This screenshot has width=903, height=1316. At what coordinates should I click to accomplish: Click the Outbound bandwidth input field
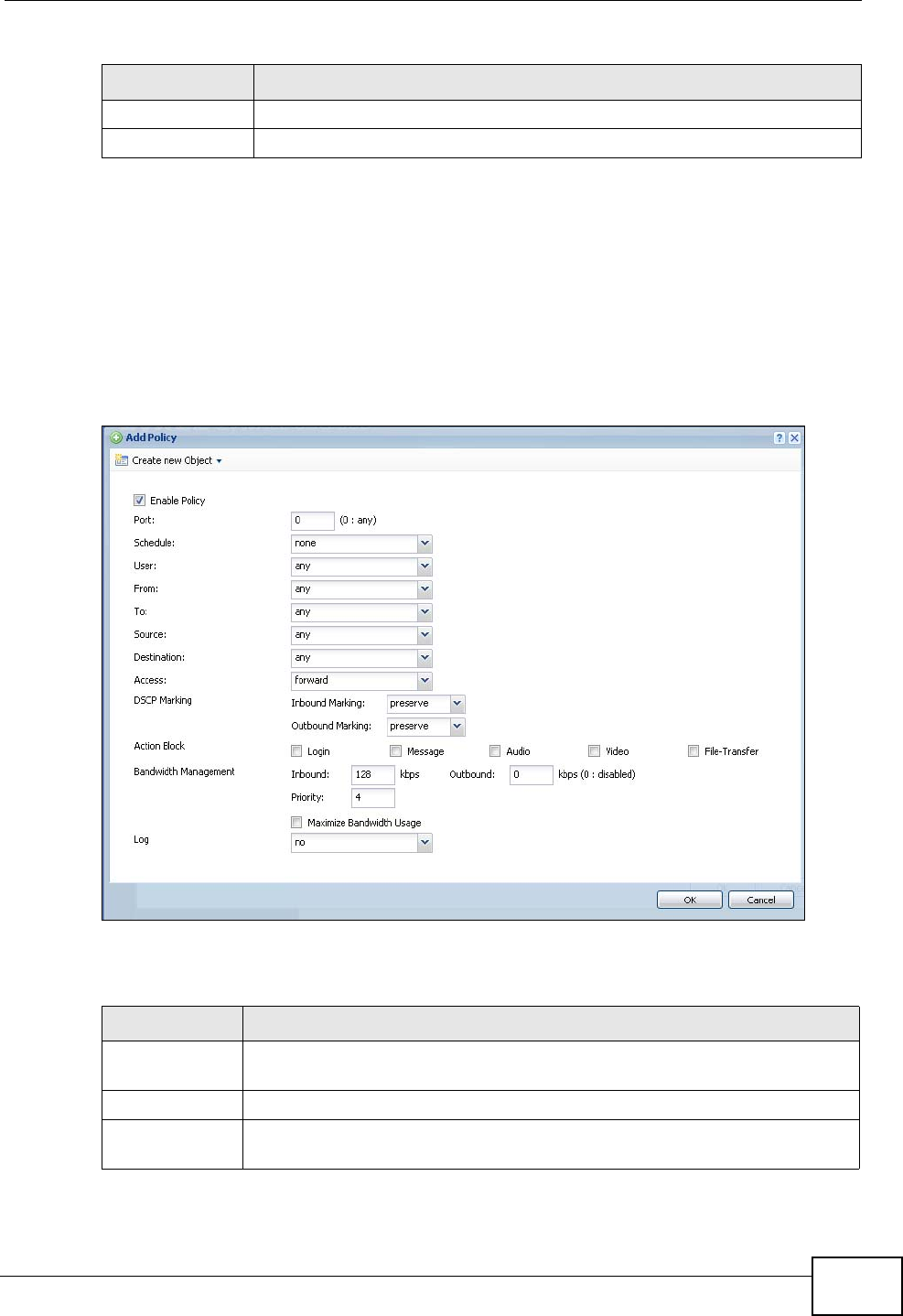pos(532,774)
